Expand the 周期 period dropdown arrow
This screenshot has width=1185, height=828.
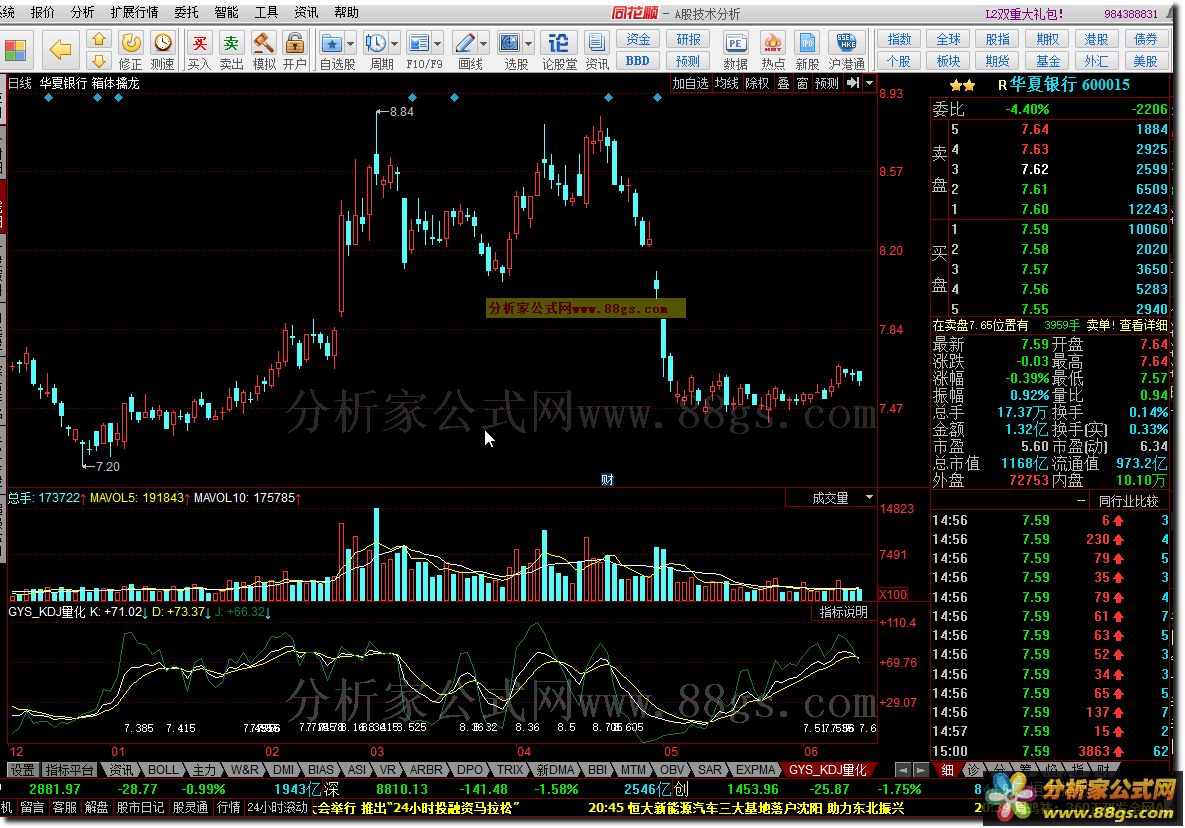394,44
